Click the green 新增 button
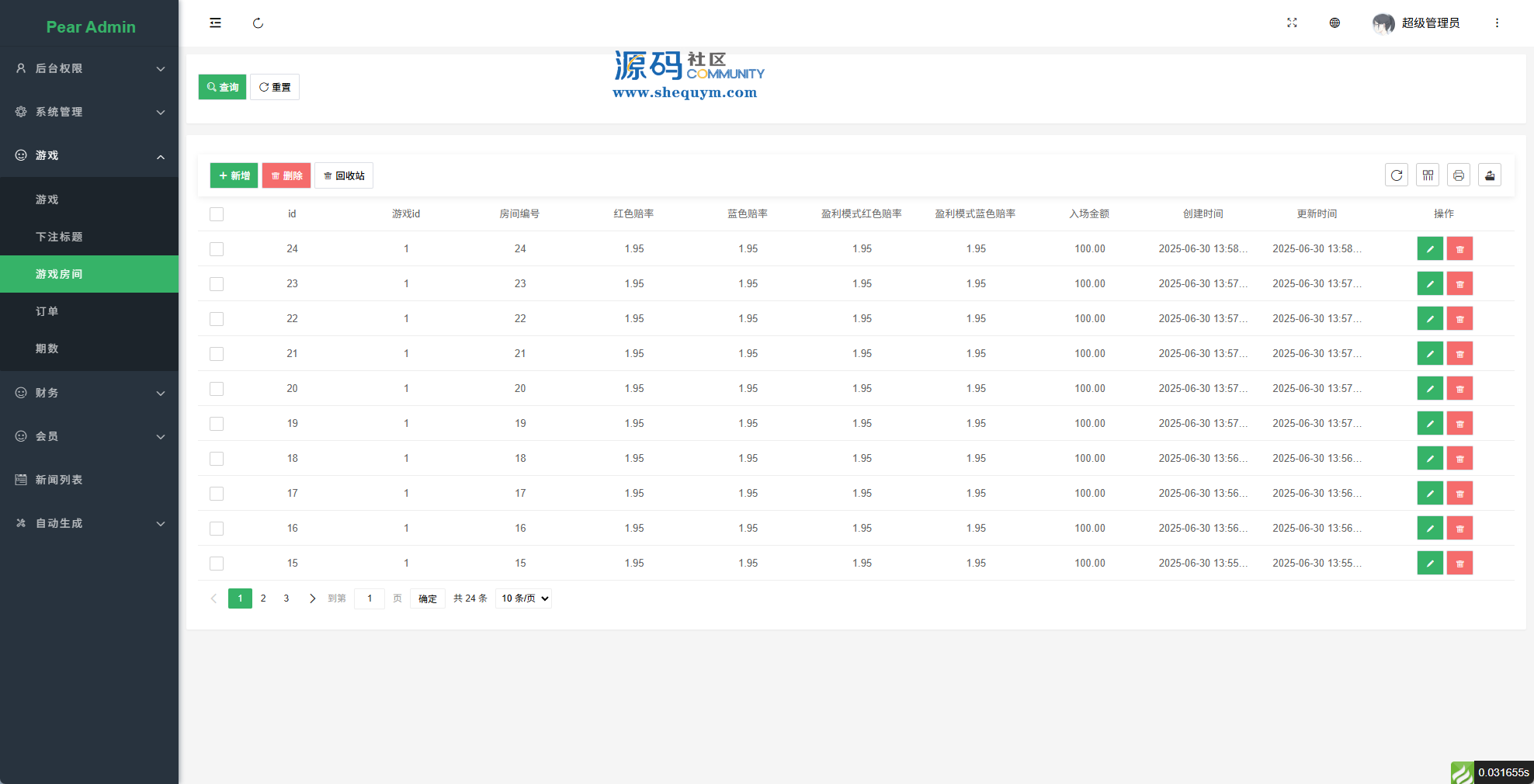This screenshot has width=1534, height=784. pos(234,175)
